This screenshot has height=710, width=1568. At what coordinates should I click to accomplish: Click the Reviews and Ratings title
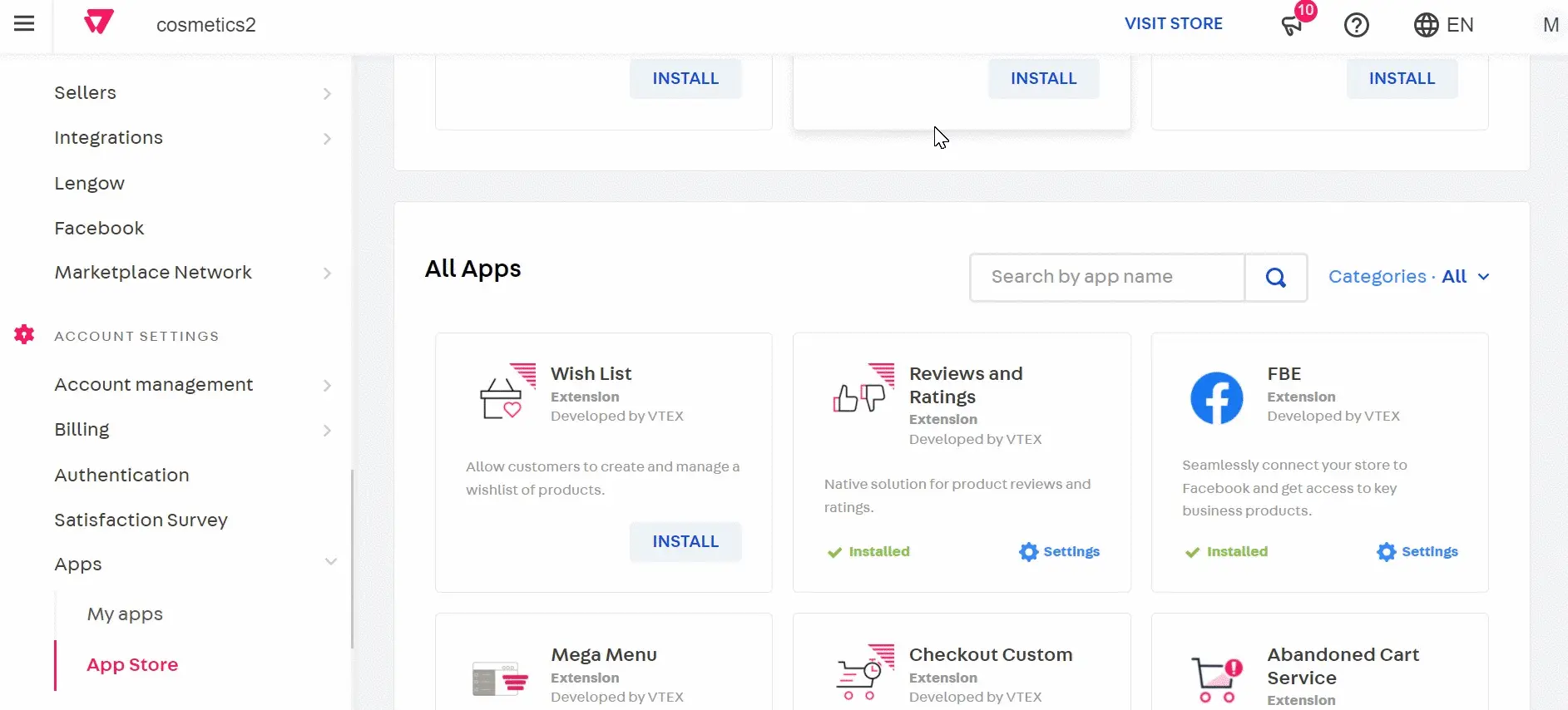click(966, 385)
